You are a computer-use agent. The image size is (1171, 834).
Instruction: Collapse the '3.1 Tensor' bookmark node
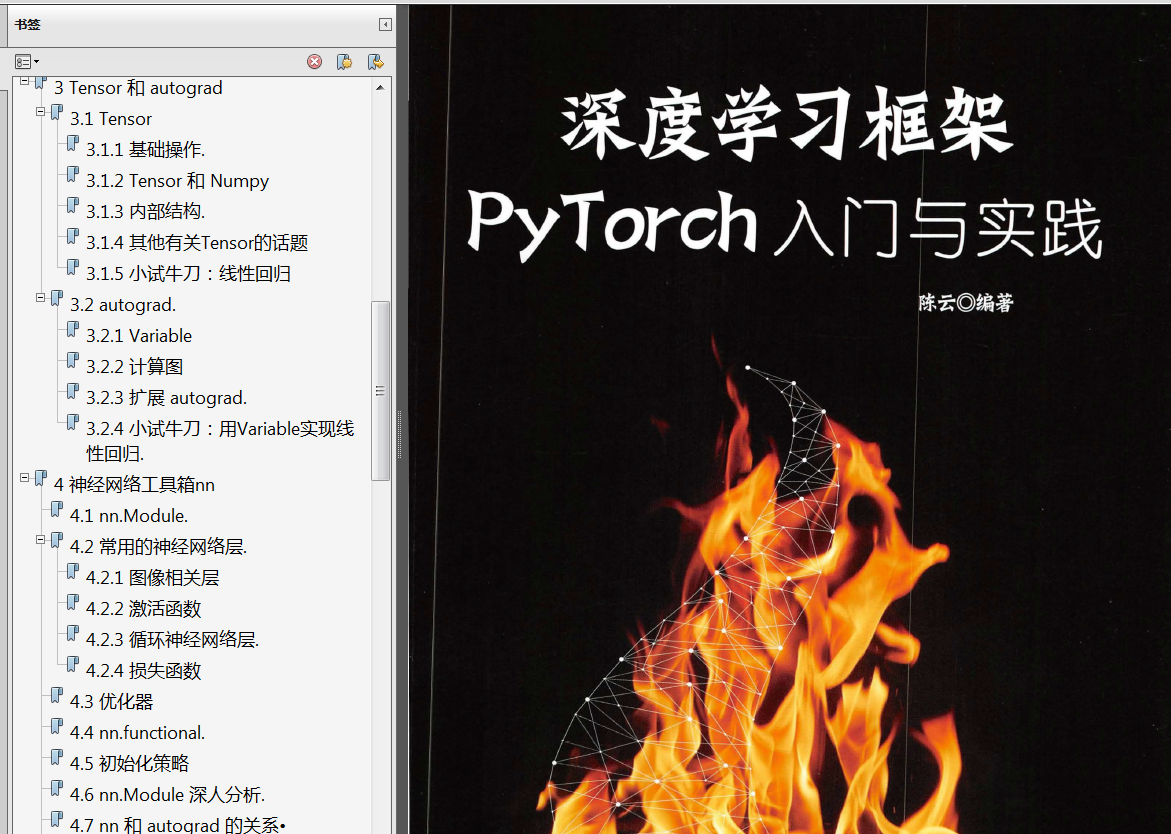tap(41, 112)
